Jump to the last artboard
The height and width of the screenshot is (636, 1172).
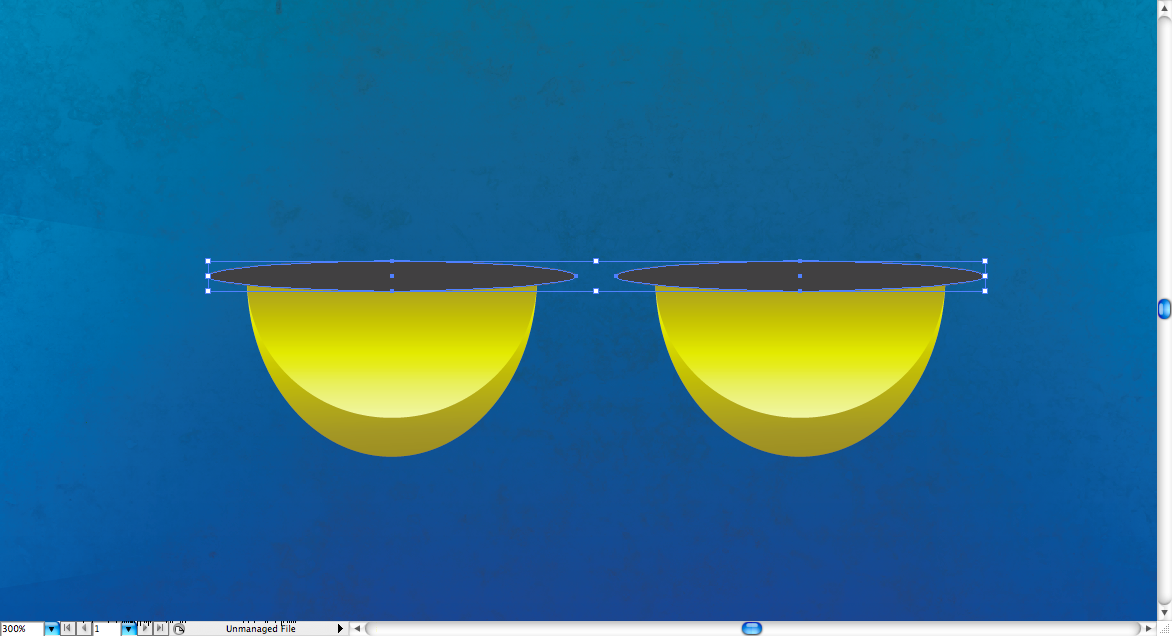pyautogui.click(x=160, y=629)
